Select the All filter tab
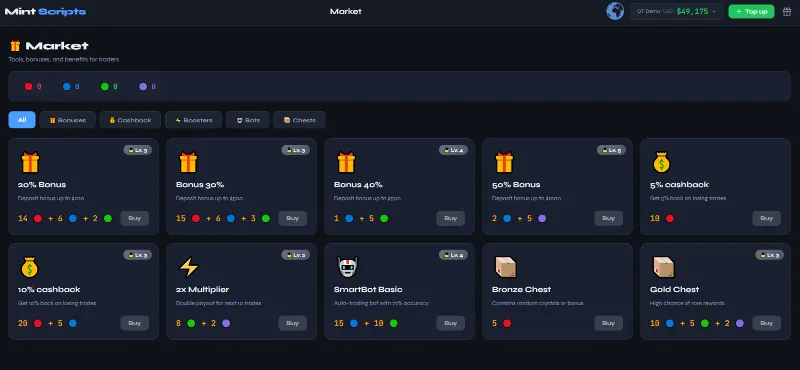This screenshot has width=800, height=370. [22, 120]
